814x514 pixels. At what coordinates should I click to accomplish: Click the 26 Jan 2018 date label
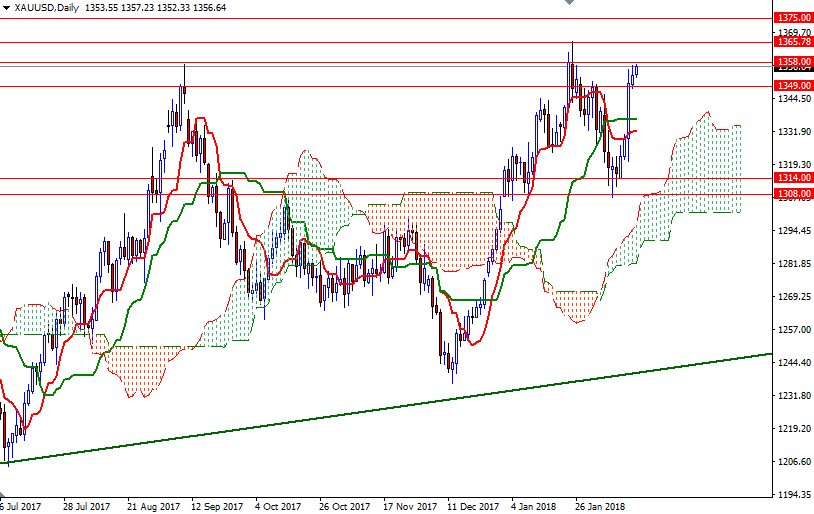click(x=600, y=506)
